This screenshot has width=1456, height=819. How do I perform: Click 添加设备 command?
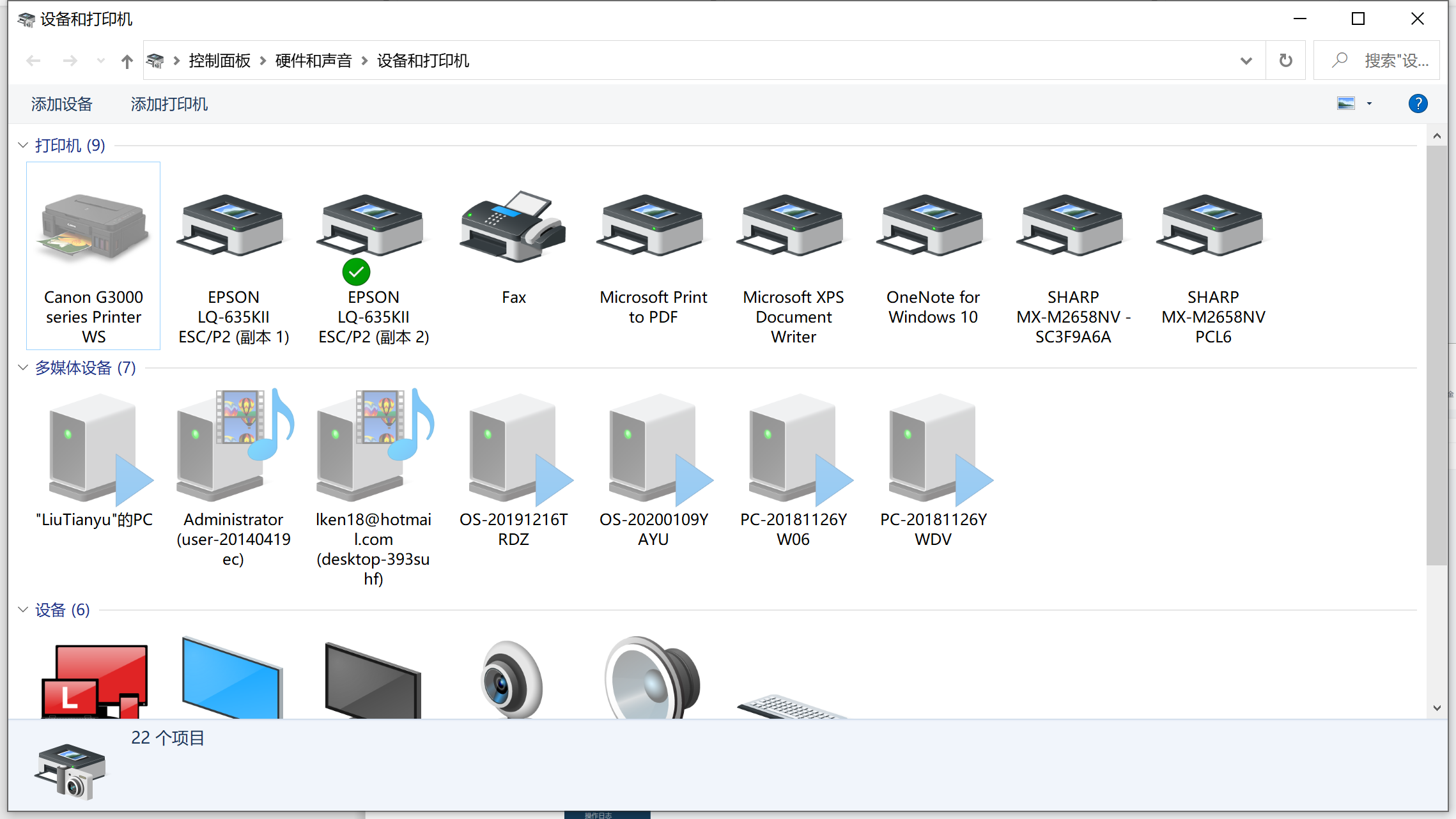click(61, 104)
